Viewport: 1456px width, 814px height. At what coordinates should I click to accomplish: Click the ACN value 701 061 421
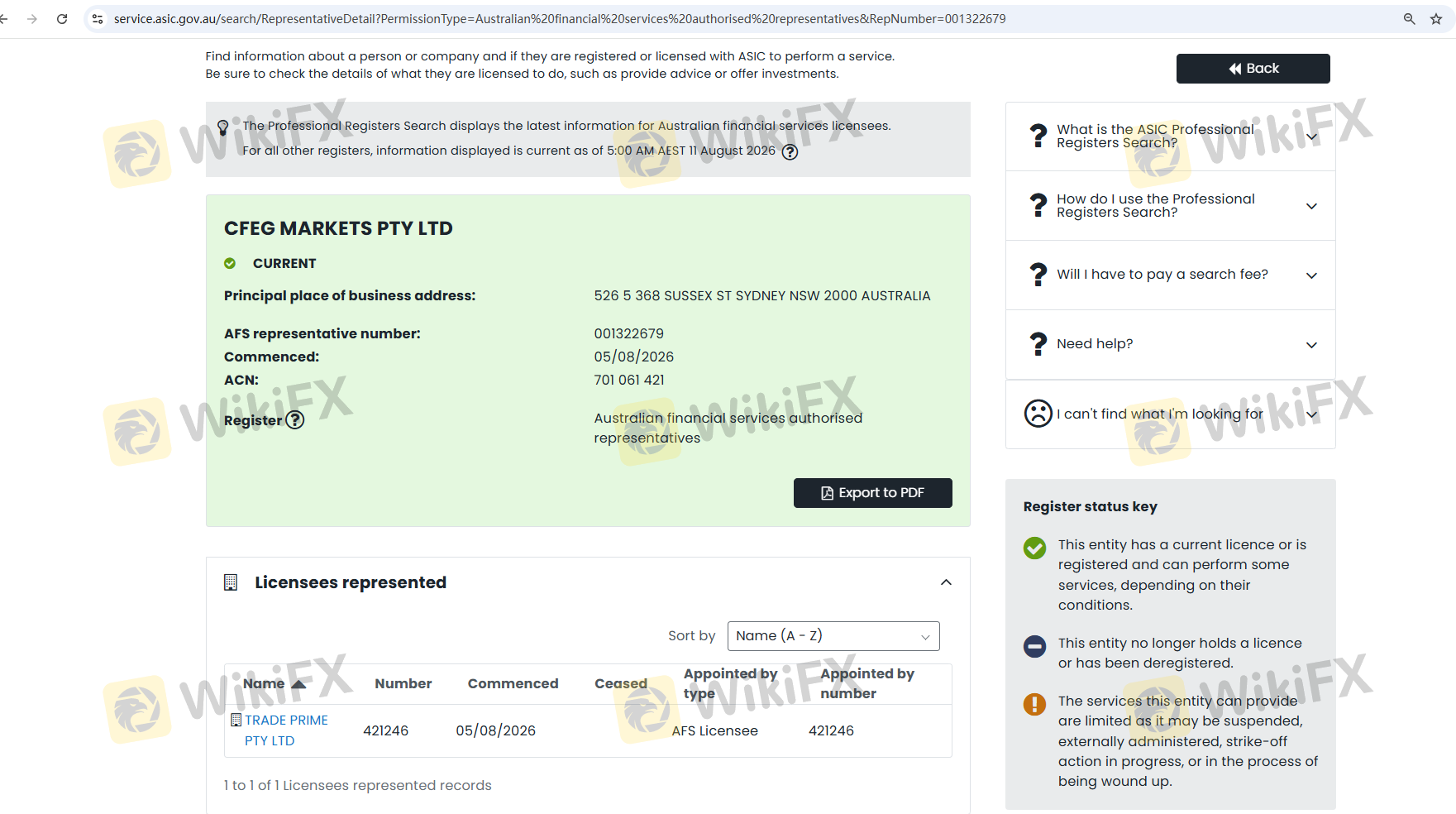pyautogui.click(x=629, y=381)
